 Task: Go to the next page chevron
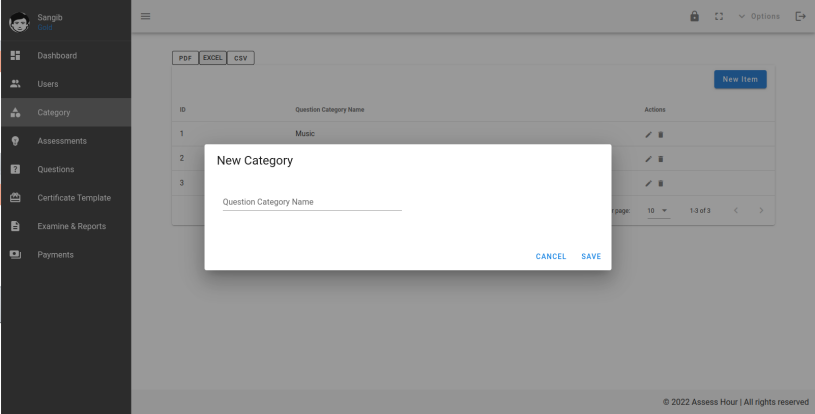tap(761, 210)
